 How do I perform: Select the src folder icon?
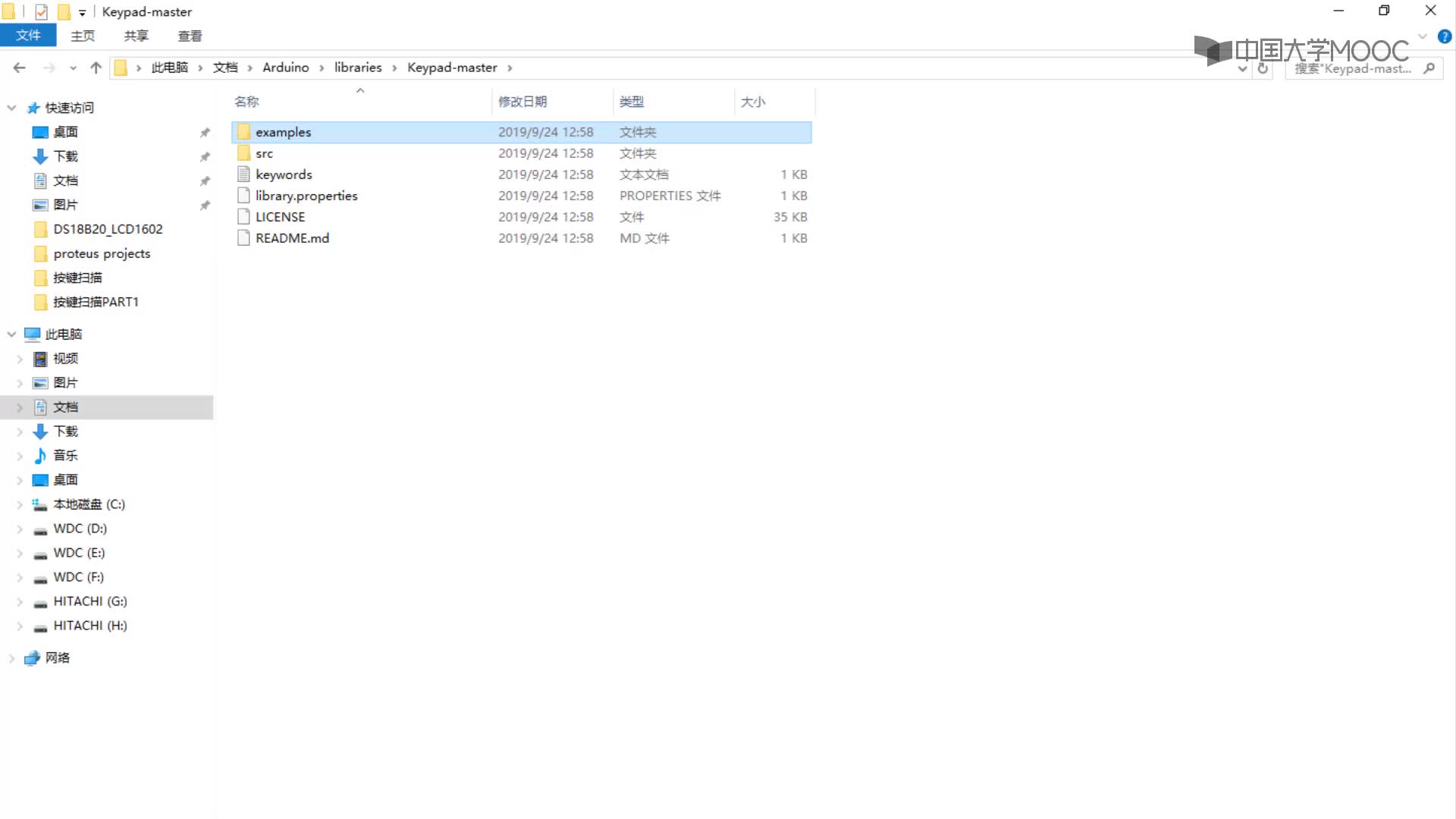pos(243,153)
